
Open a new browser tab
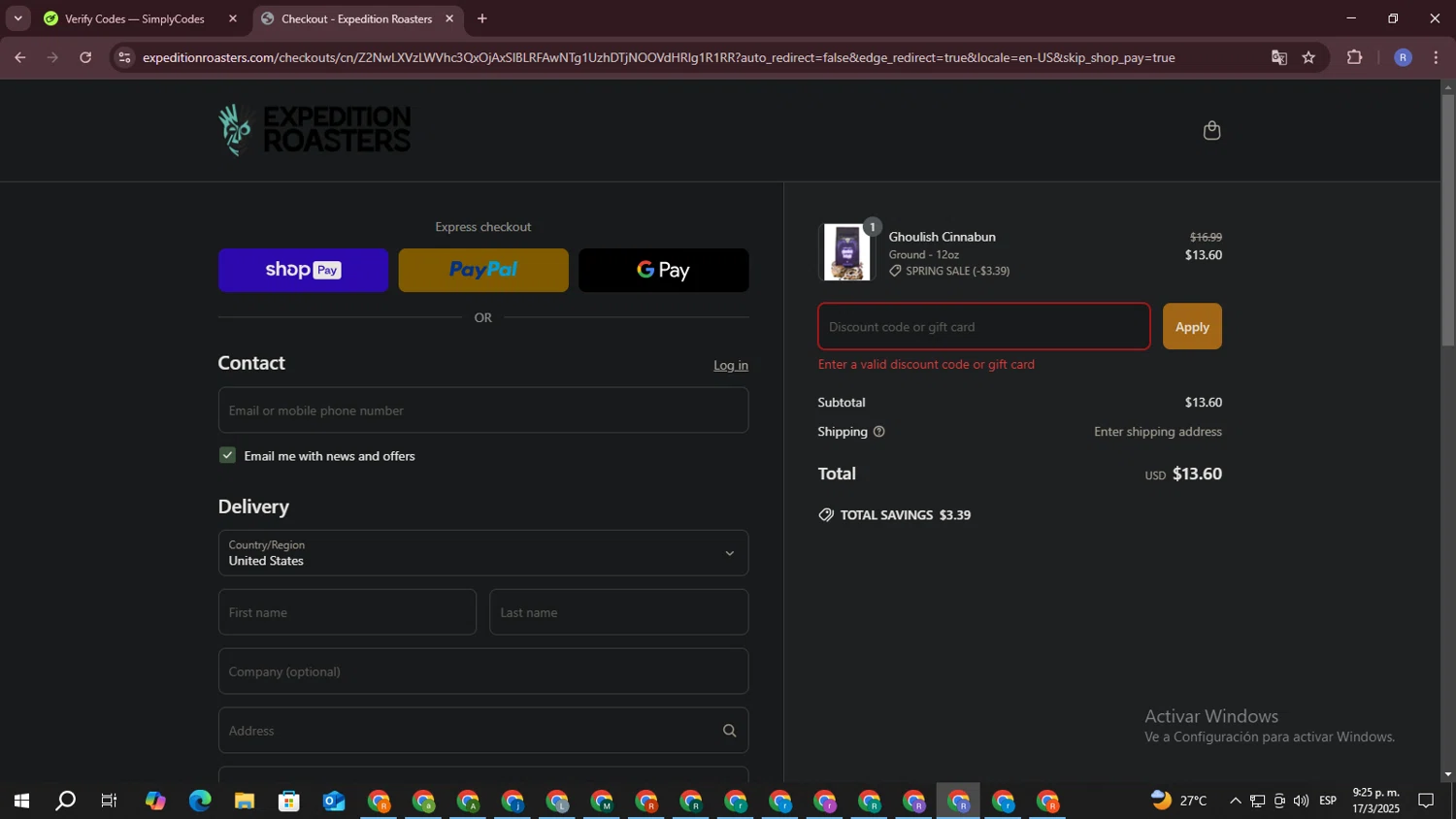pos(482,18)
